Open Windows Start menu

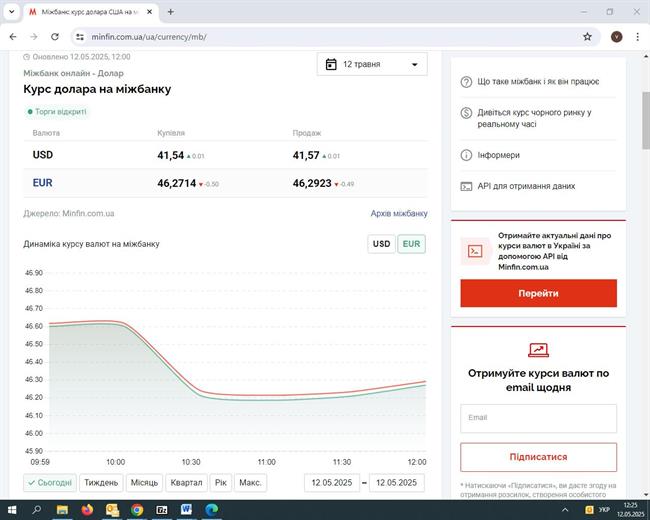[12, 510]
